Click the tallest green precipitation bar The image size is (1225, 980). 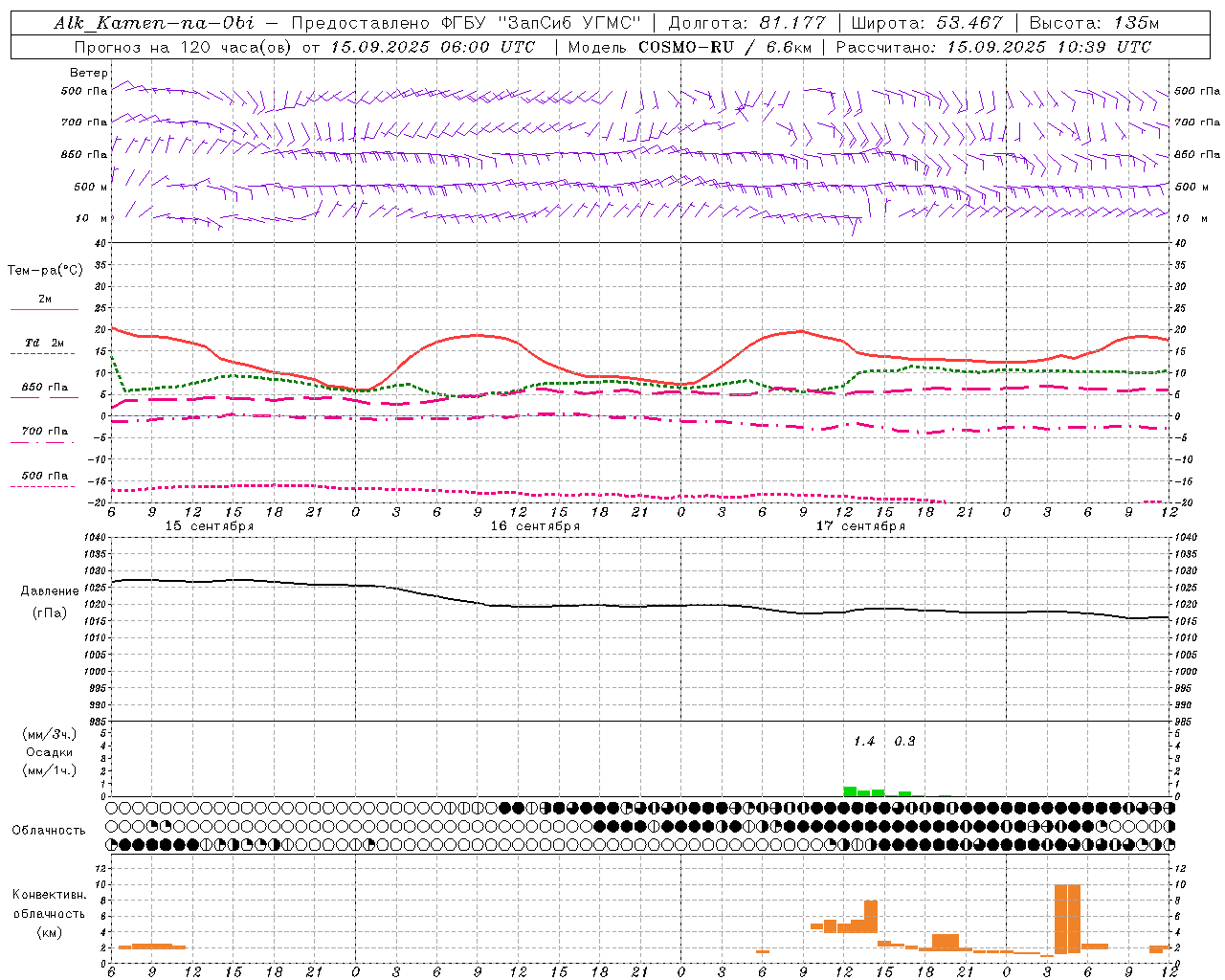[x=850, y=791]
